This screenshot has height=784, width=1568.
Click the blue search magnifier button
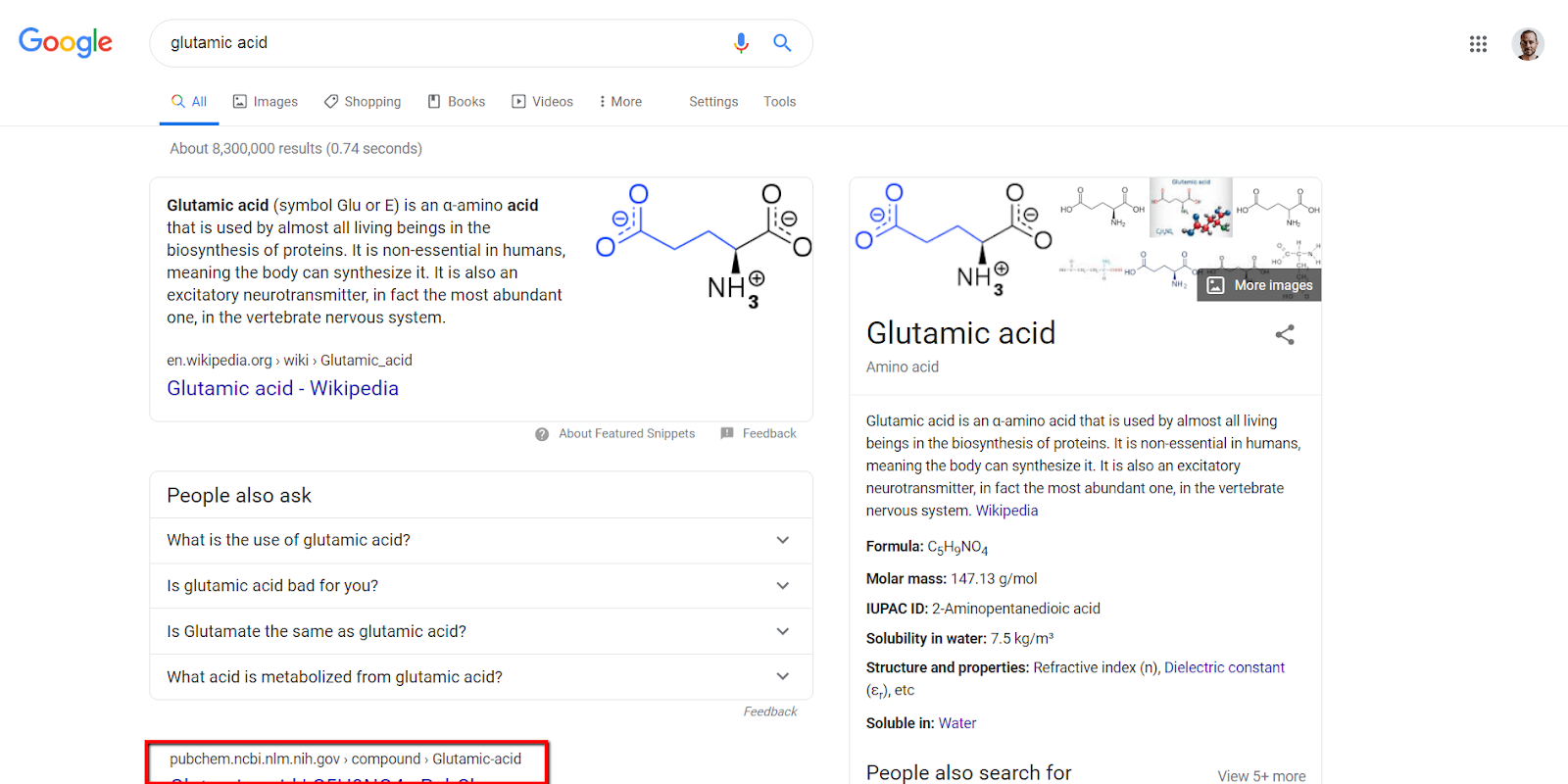click(782, 43)
